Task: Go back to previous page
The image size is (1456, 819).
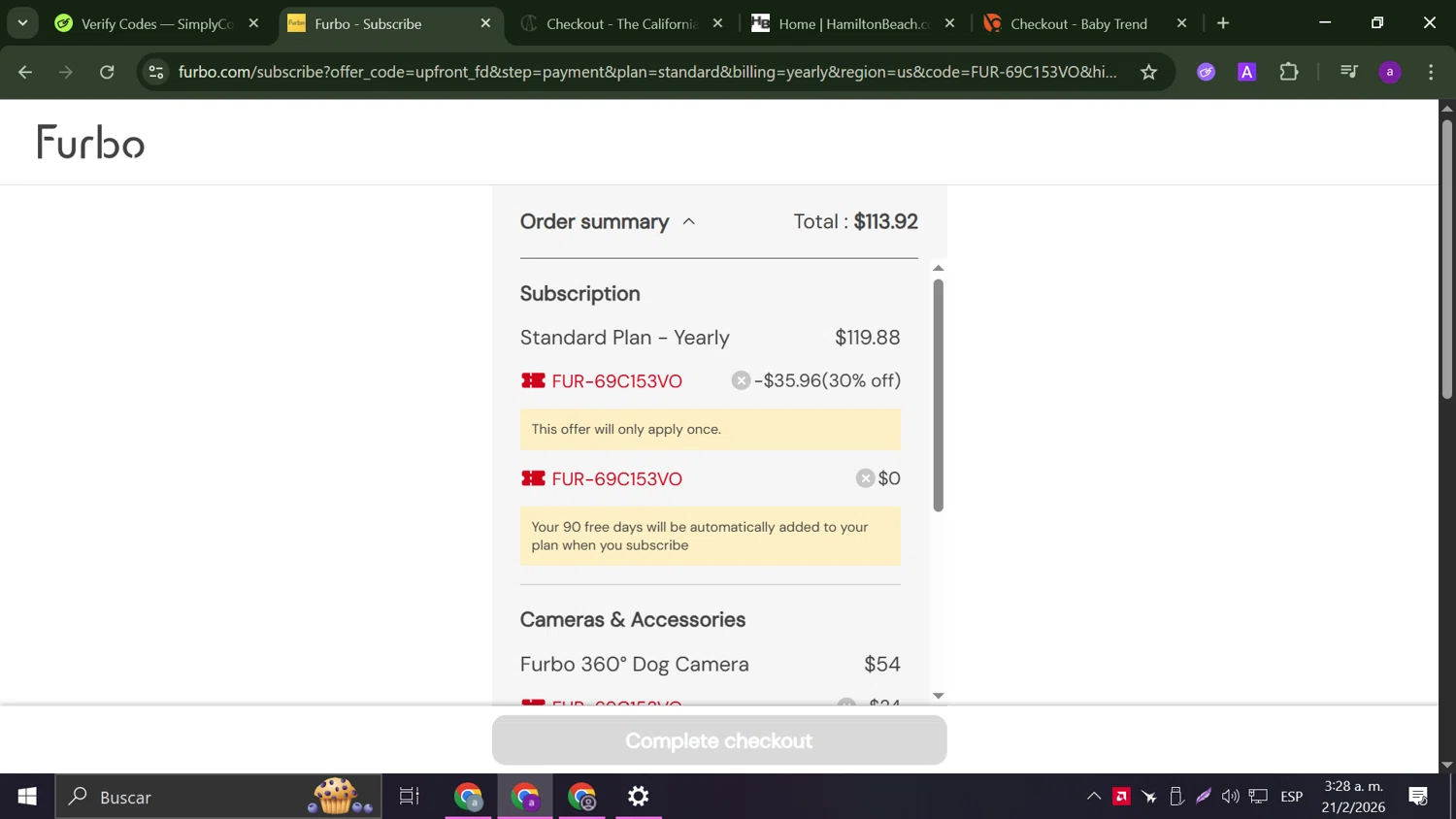Action: tap(25, 72)
